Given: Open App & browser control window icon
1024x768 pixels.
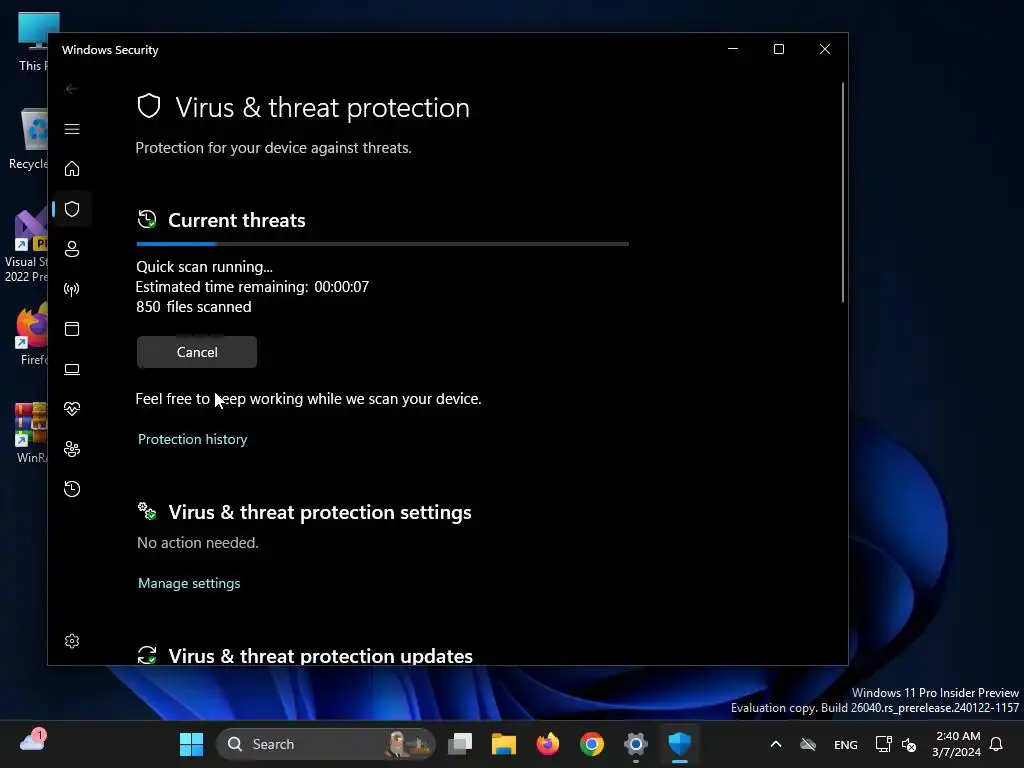Looking at the screenshot, I should [x=72, y=328].
